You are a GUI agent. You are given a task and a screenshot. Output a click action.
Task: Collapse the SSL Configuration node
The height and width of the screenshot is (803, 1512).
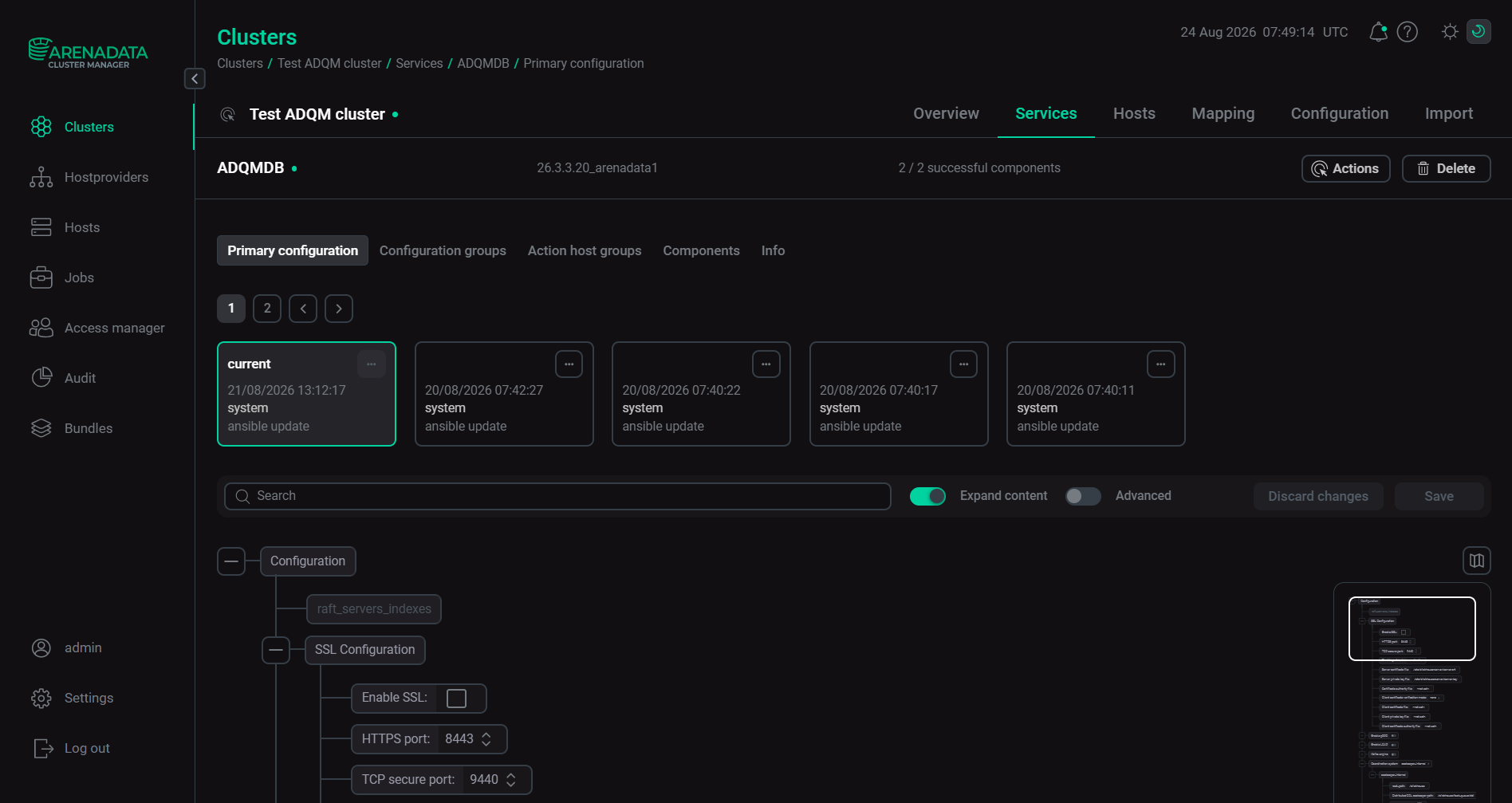point(276,650)
